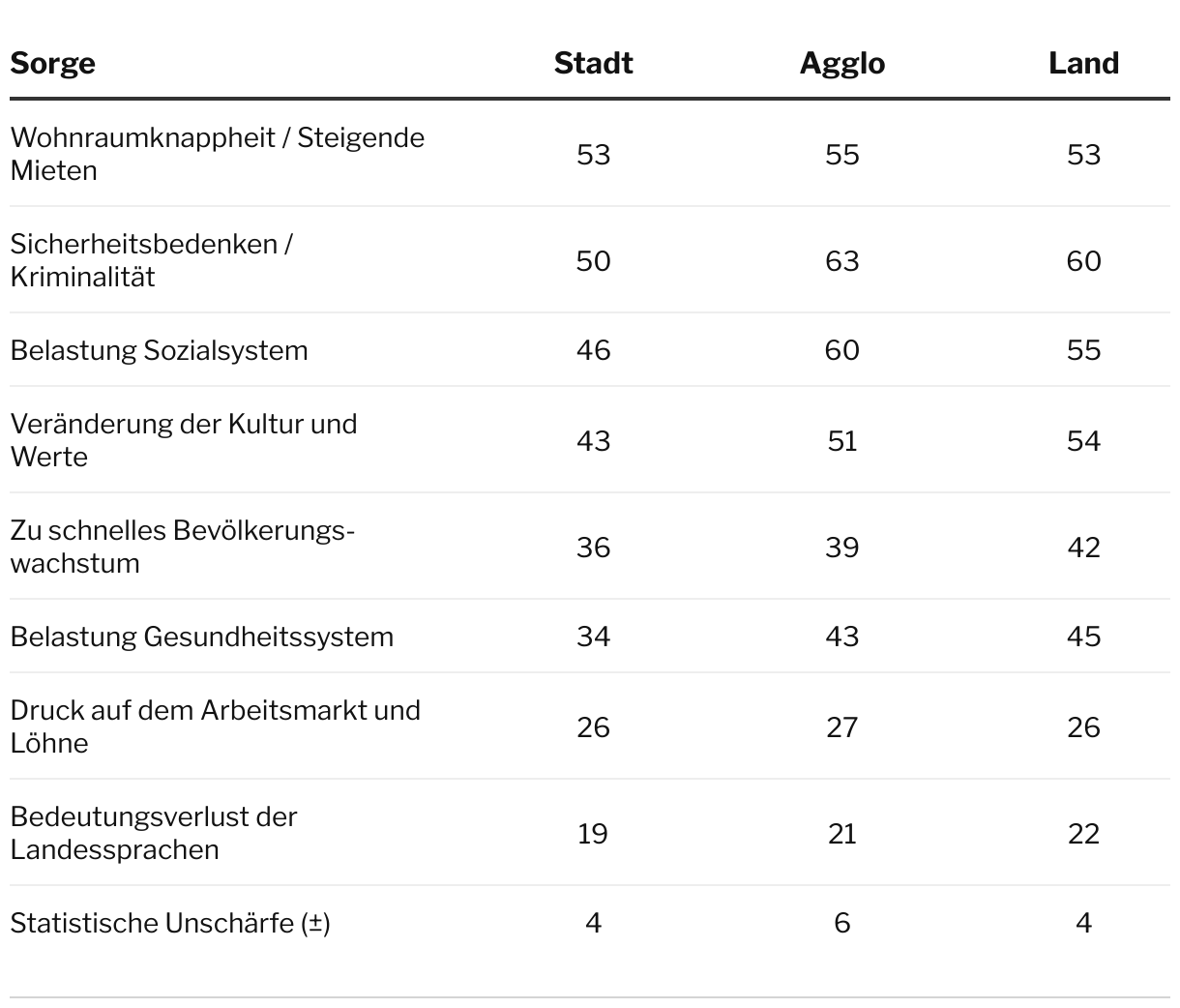The width and height of the screenshot is (1180, 1008).
Task: Click the Sorge column header
Action: point(53,64)
